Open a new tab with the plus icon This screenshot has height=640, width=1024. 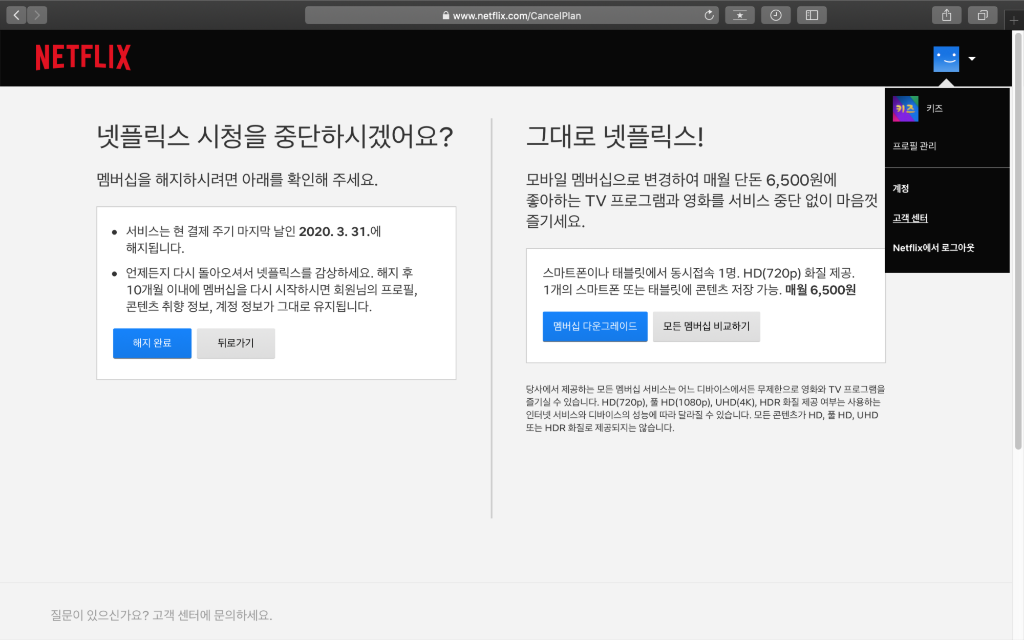click(x=1014, y=20)
